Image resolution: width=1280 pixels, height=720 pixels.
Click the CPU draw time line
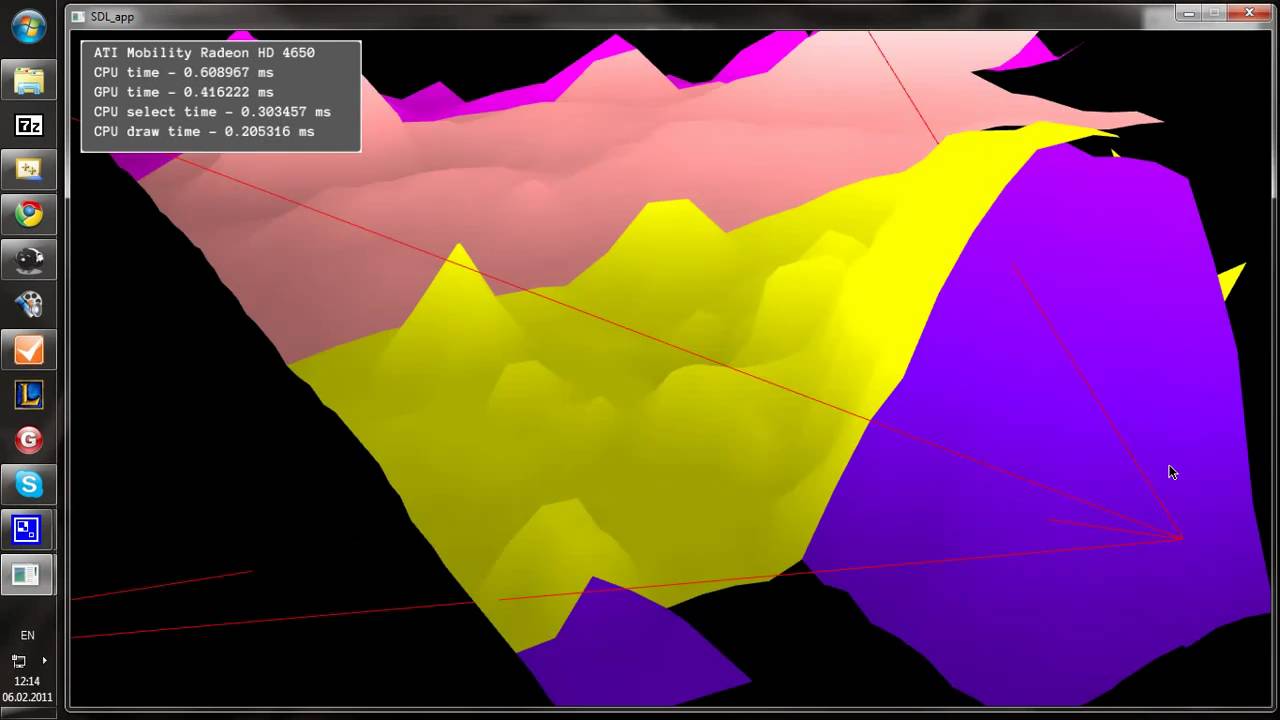(x=204, y=132)
